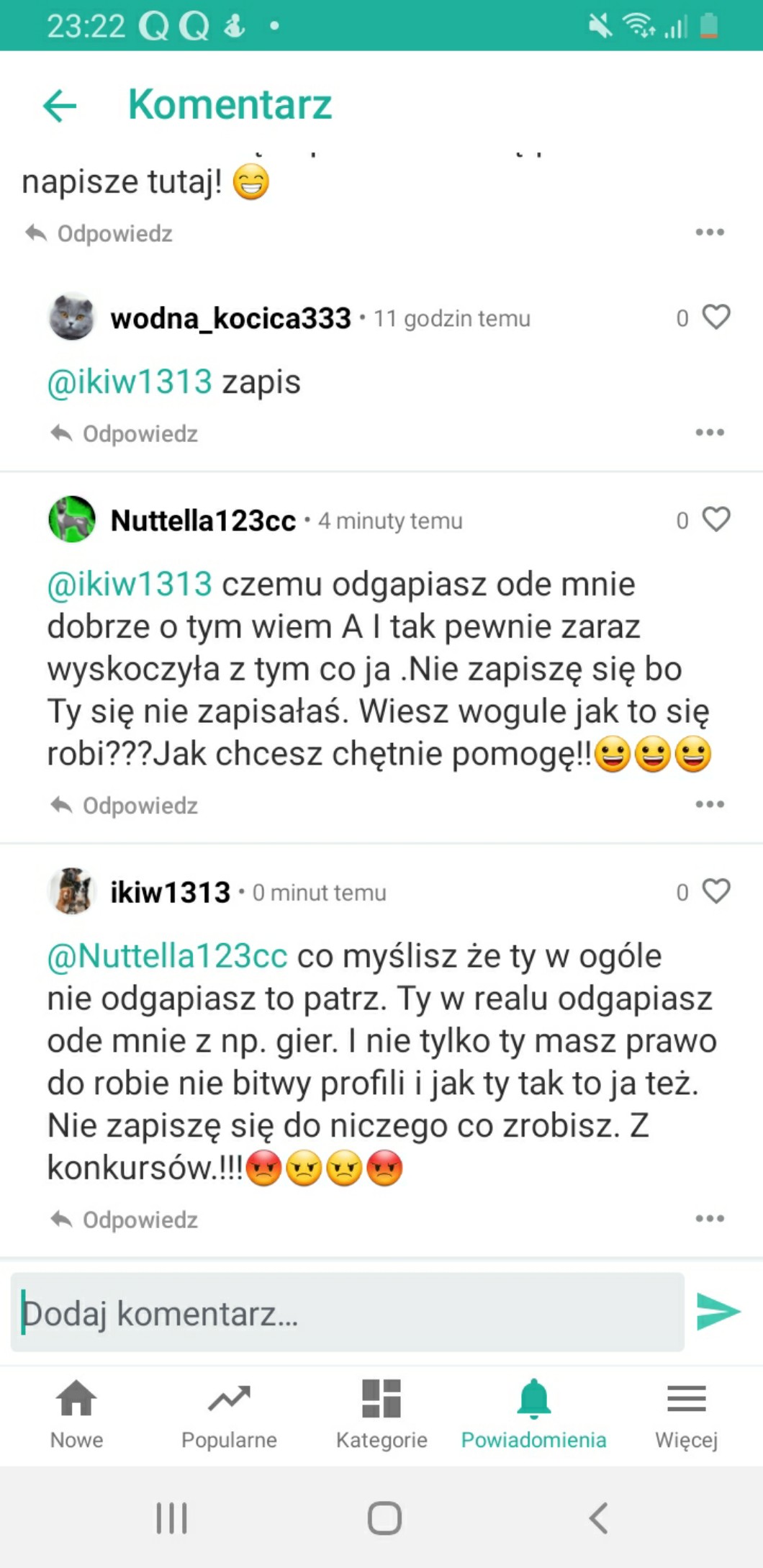Reply to ikiw1313's comment via Odpowiedz
Screen dimensions: 763x1568
pos(125,1220)
